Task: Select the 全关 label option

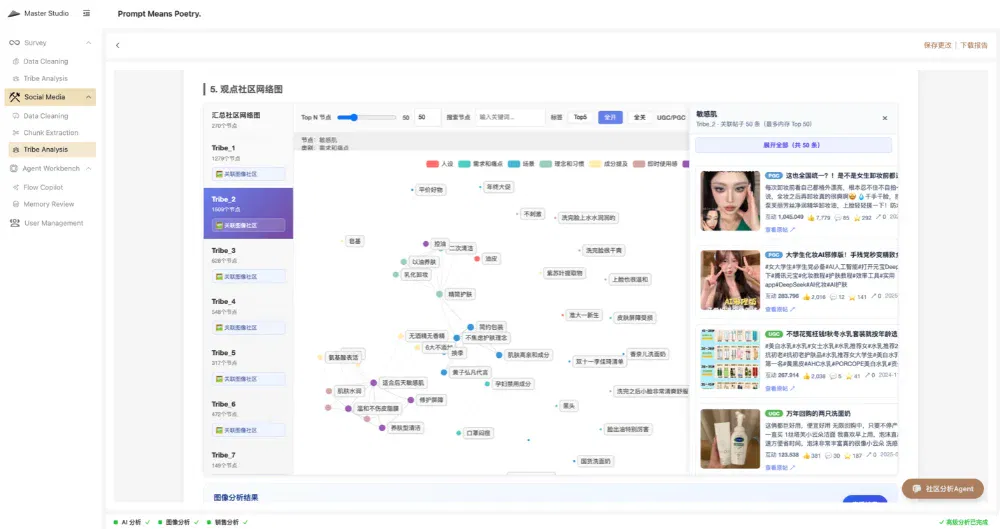Action: 639,117
